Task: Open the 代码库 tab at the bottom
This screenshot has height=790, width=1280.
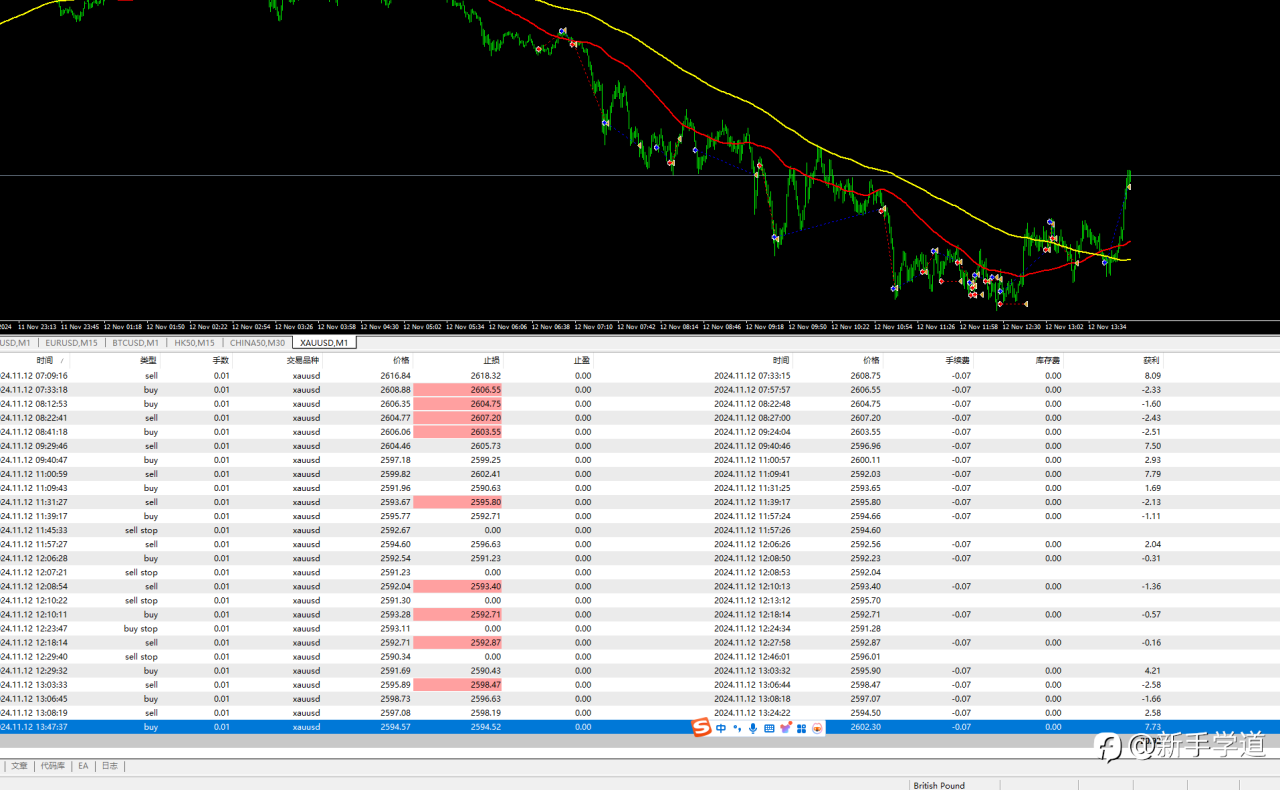Action: coord(53,766)
